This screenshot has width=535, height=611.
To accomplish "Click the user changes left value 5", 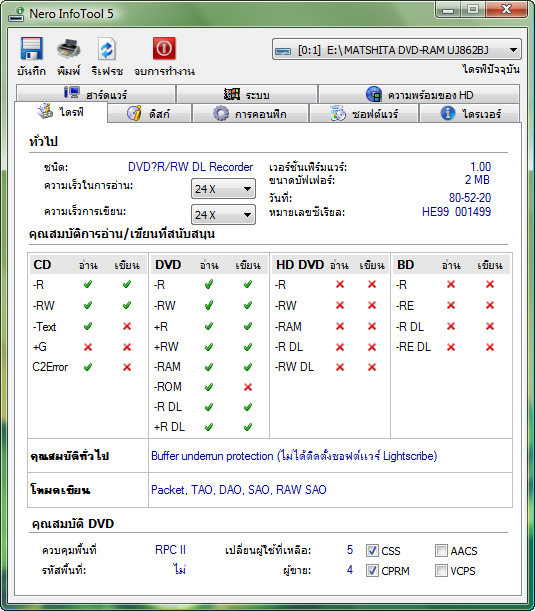I will (x=350, y=550).
